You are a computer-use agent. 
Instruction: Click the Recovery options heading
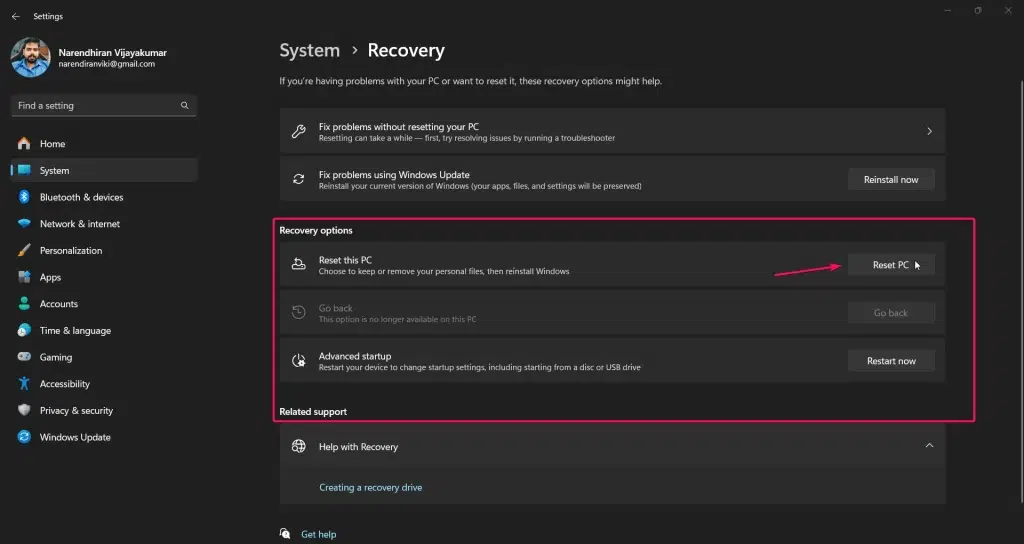coord(315,230)
